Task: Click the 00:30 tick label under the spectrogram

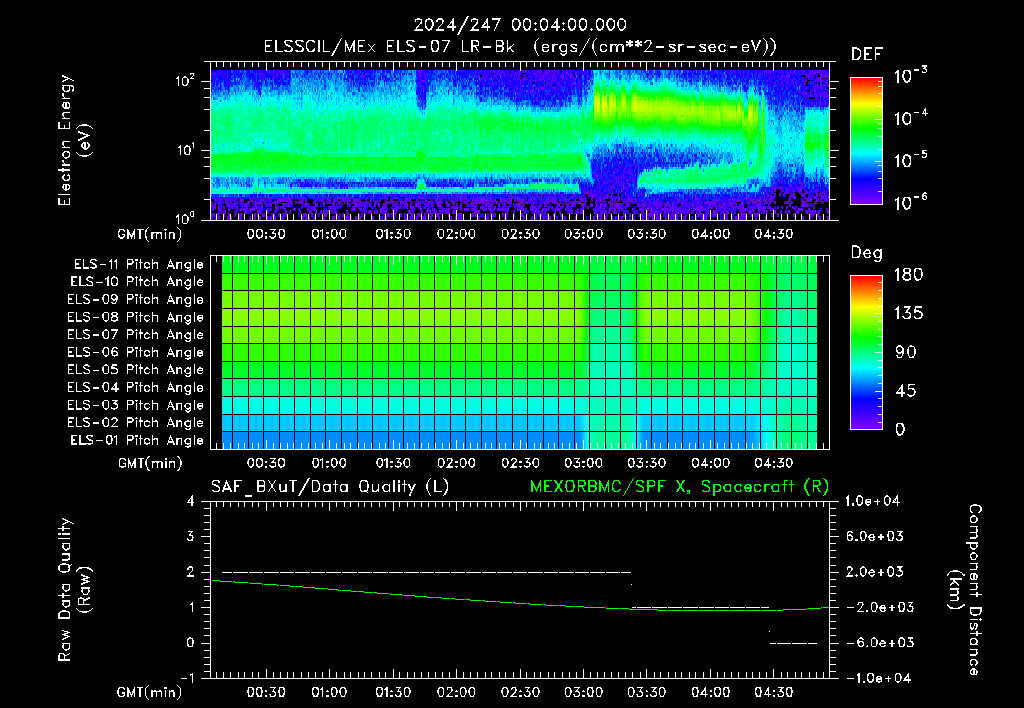Action: 266,234
